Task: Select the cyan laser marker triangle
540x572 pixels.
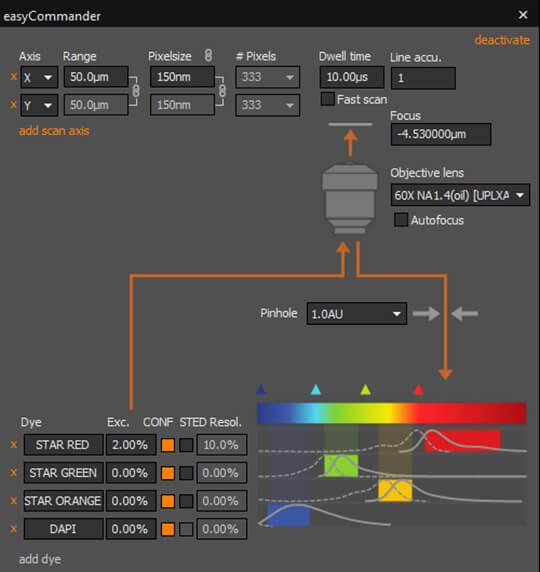Action: 316,389
